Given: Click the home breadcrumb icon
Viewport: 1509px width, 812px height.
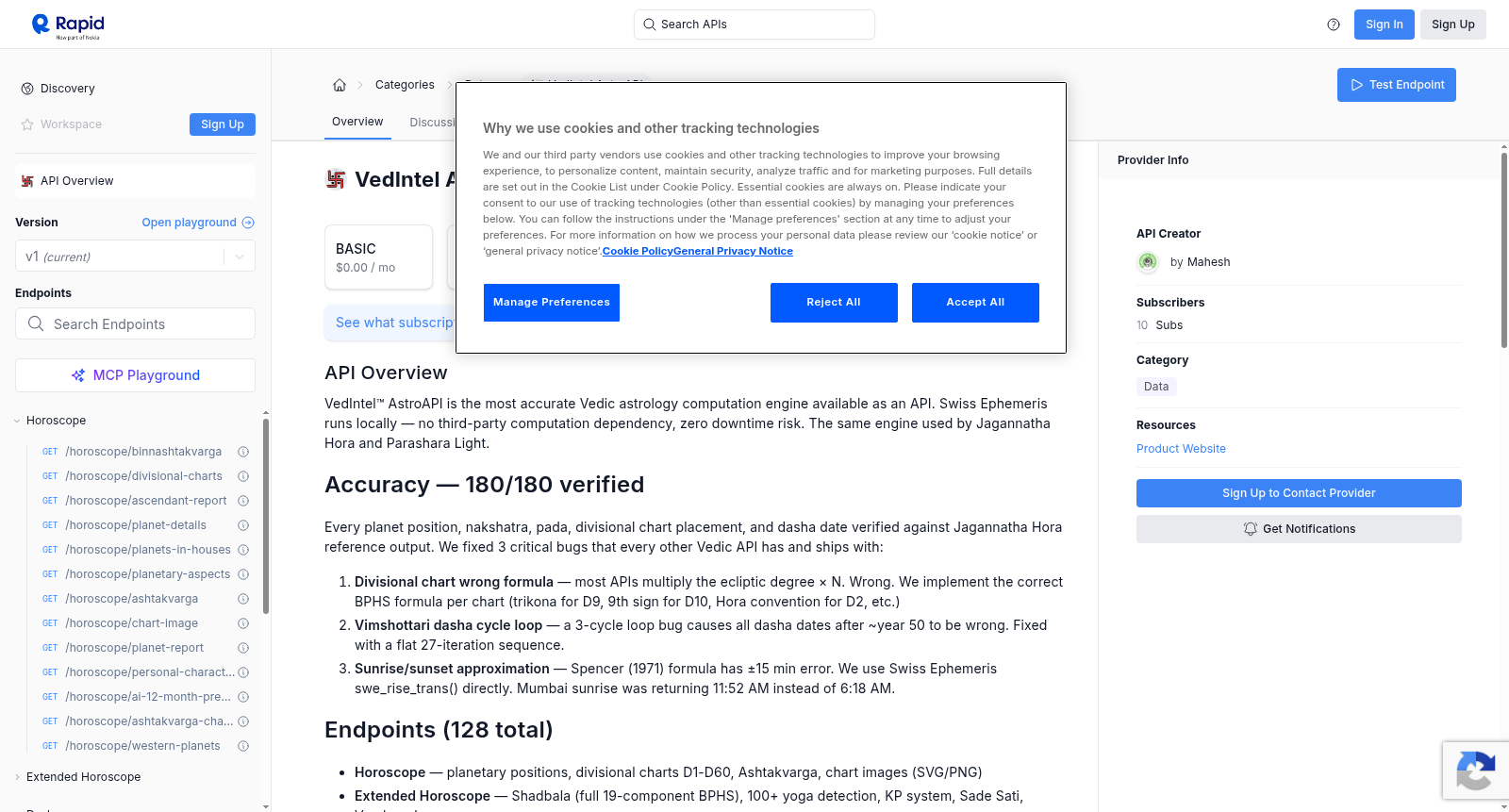Looking at the screenshot, I should tap(340, 85).
